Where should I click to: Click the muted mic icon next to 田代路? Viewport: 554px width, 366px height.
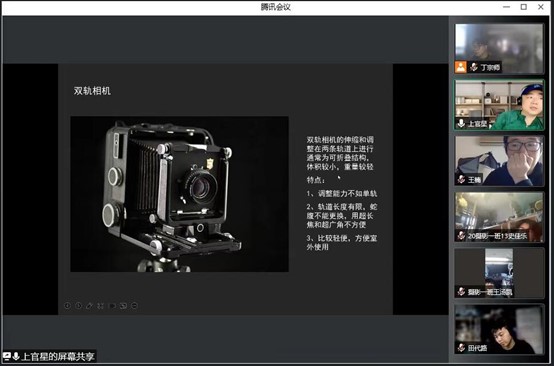coord(461,348)
